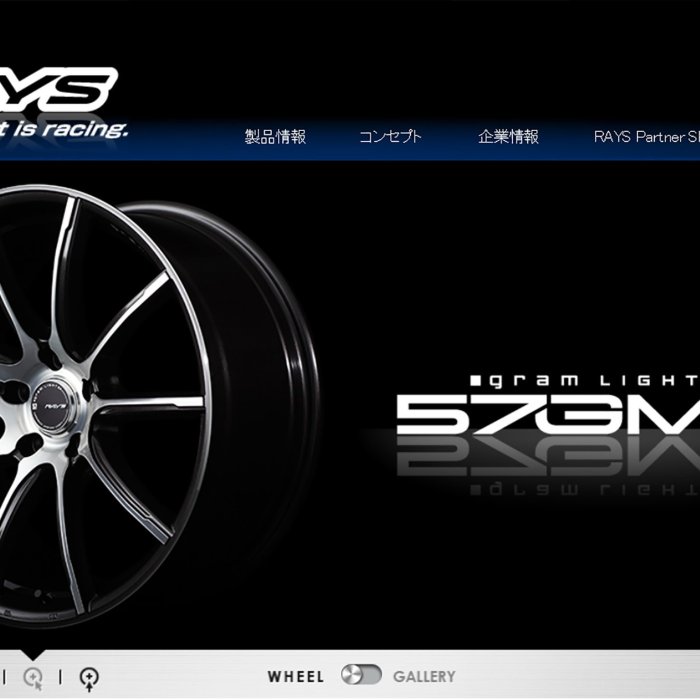Click the GALLERY label
The width and height of the screenshot is (700, 700).
tap(424, 676)
